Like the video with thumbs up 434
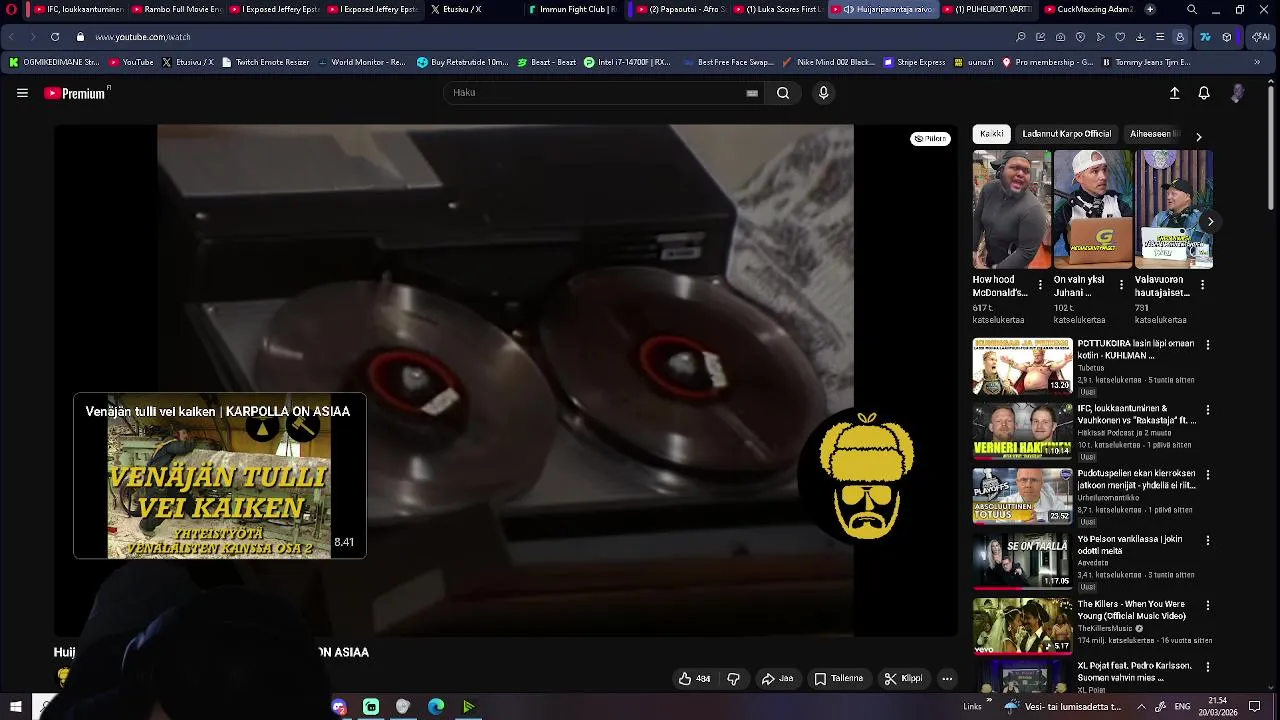Image resolution: width=1280 pixels, height=720 pixels. (x=695, y=678)
